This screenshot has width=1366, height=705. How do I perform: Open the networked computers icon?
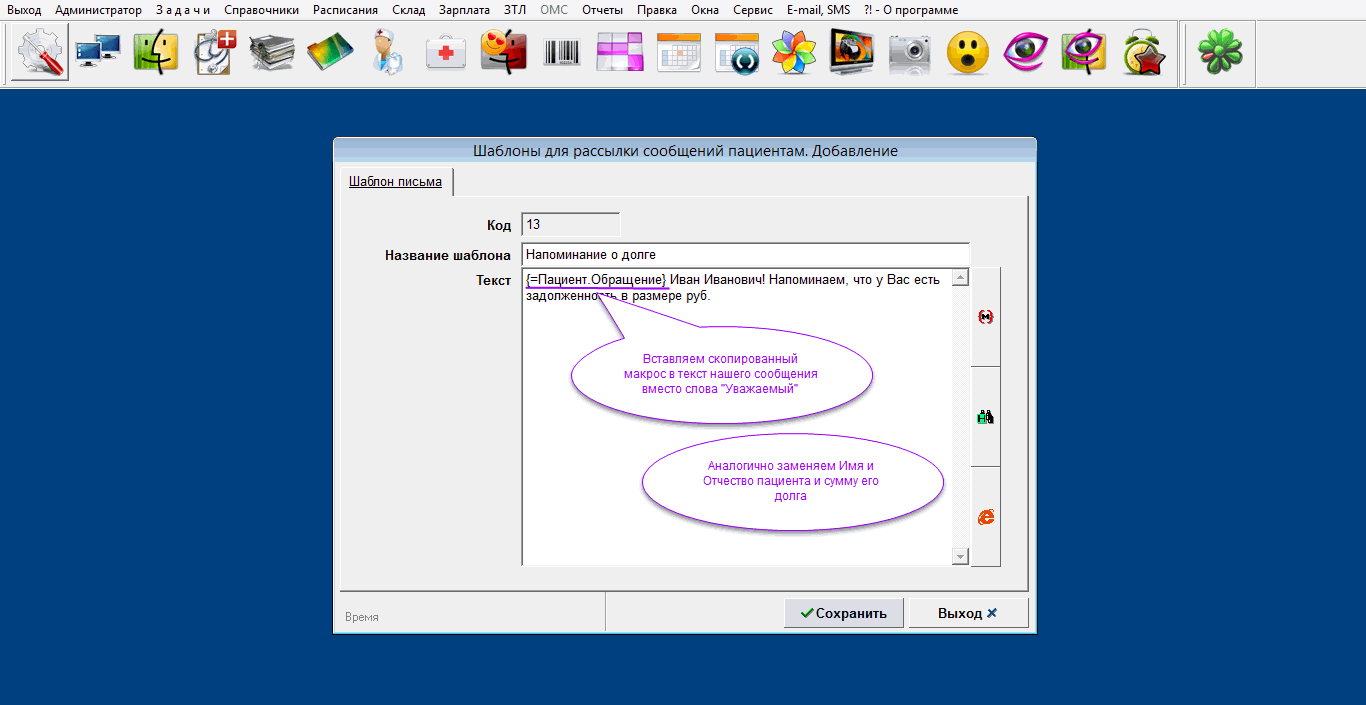pyautogui.click(x=98, y=52)
